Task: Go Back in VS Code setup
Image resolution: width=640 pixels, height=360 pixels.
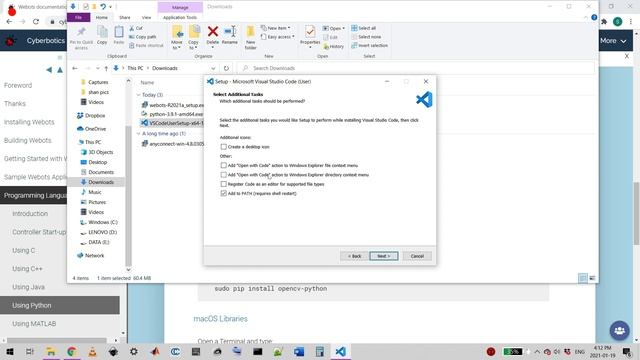Action: coord(354,256)
